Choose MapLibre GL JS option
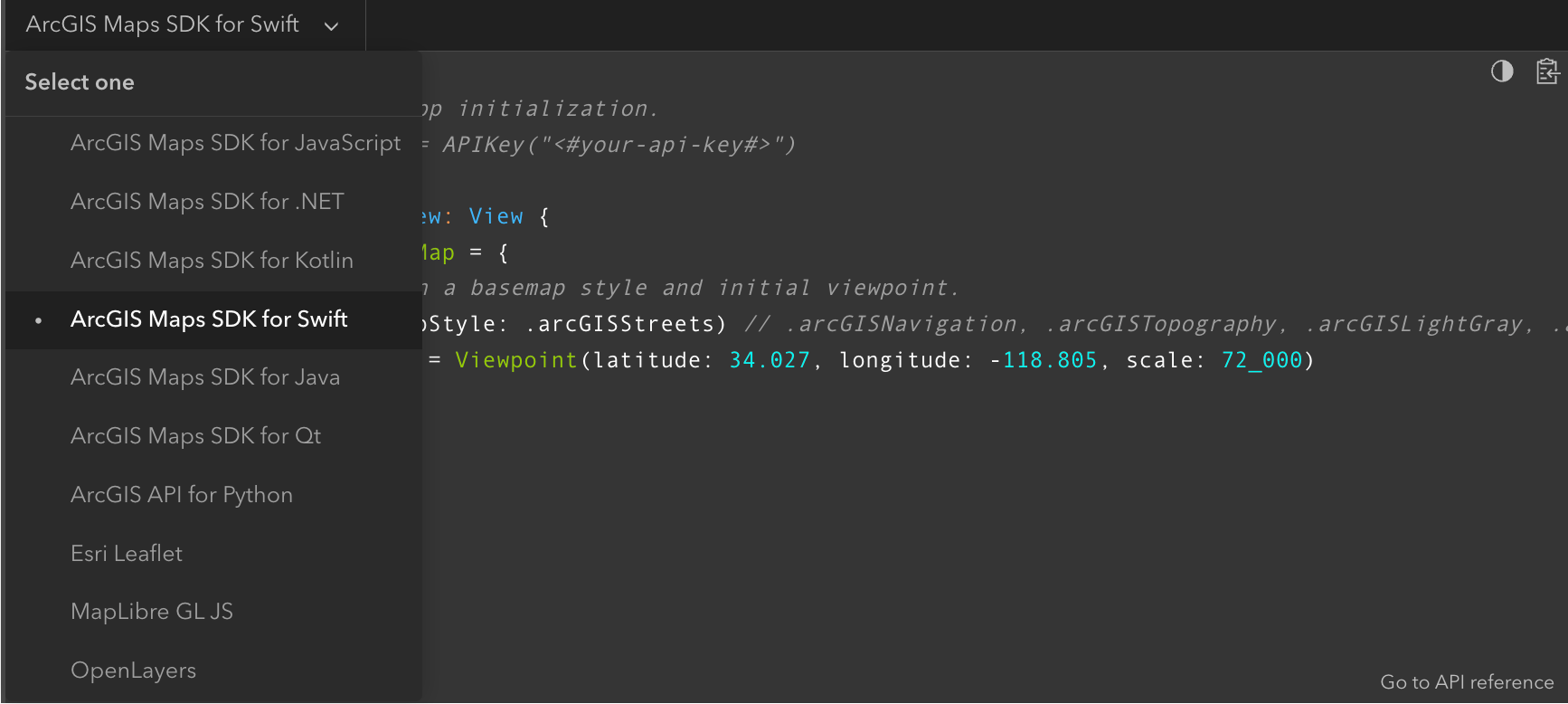The image size is (1568, 704). coord(213,612)
